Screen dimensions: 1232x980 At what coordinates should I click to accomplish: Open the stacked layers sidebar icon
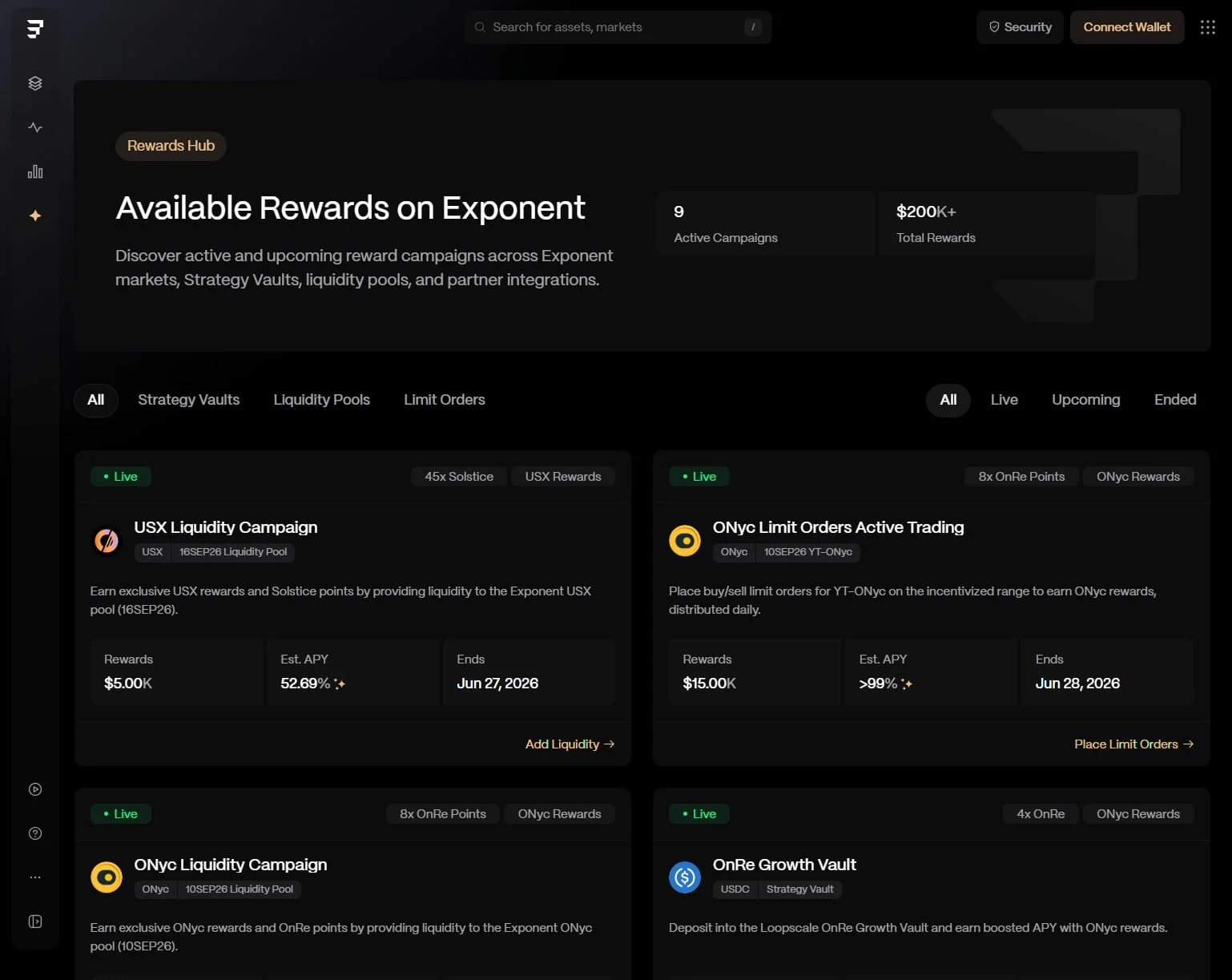point(35,83)
